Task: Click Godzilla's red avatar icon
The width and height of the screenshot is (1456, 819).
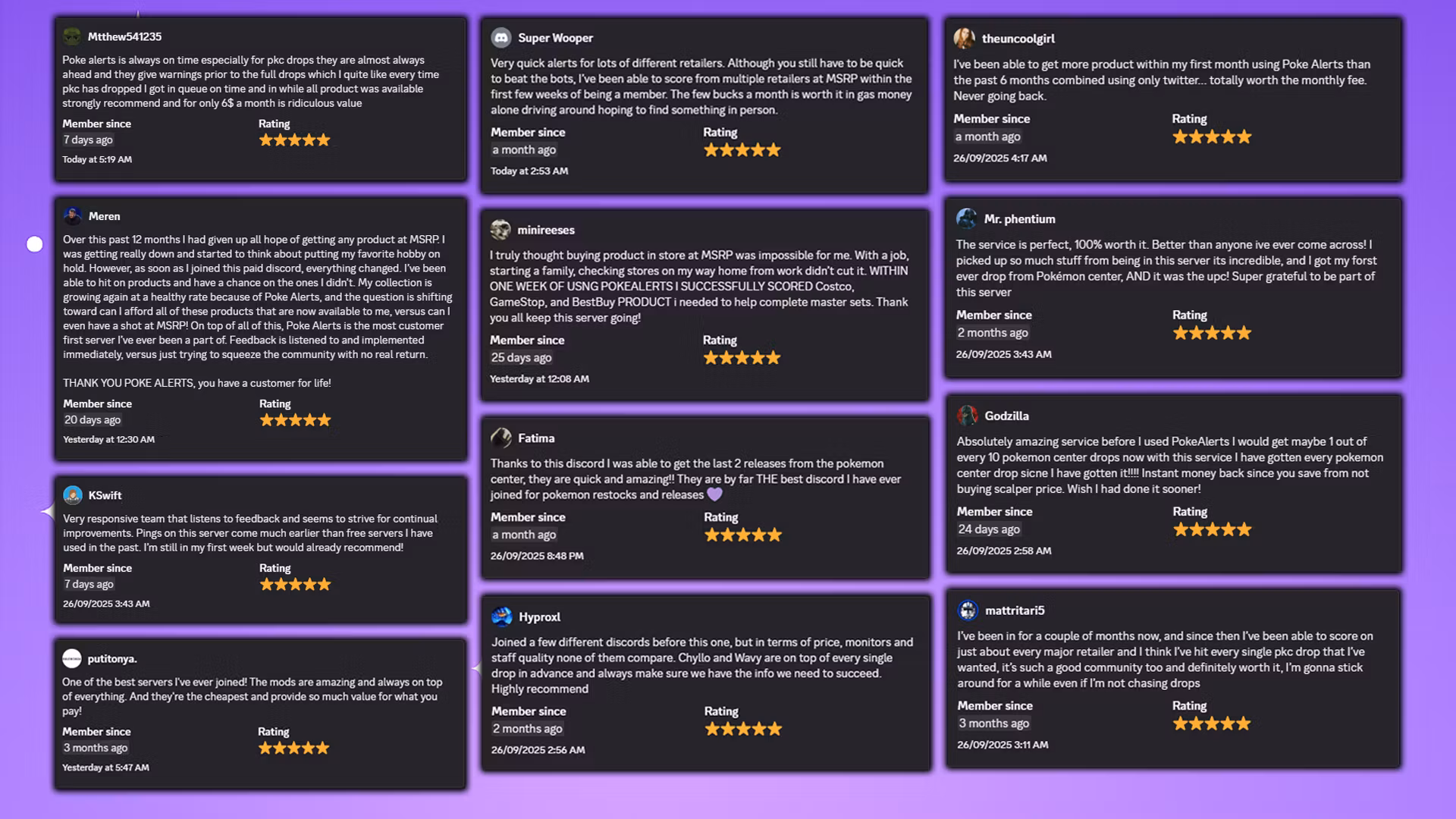Action: (967, 416)
